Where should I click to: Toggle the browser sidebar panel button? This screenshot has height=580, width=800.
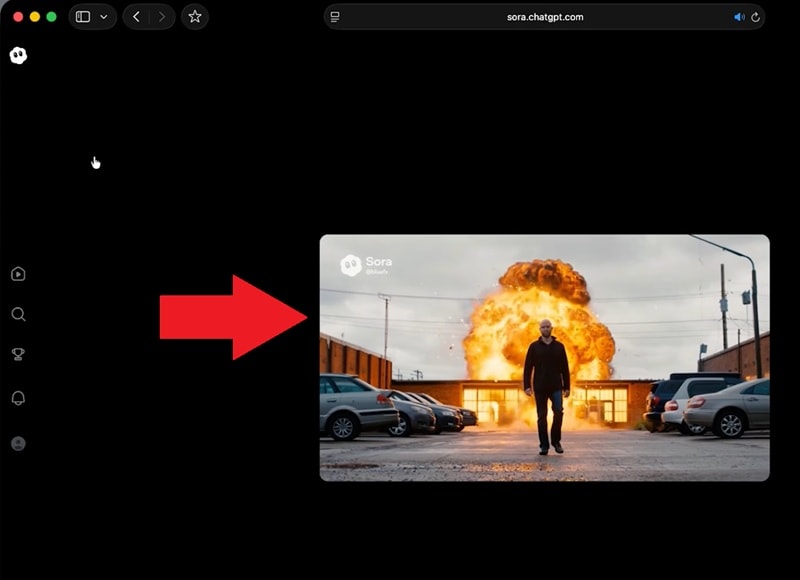point(83,17)
